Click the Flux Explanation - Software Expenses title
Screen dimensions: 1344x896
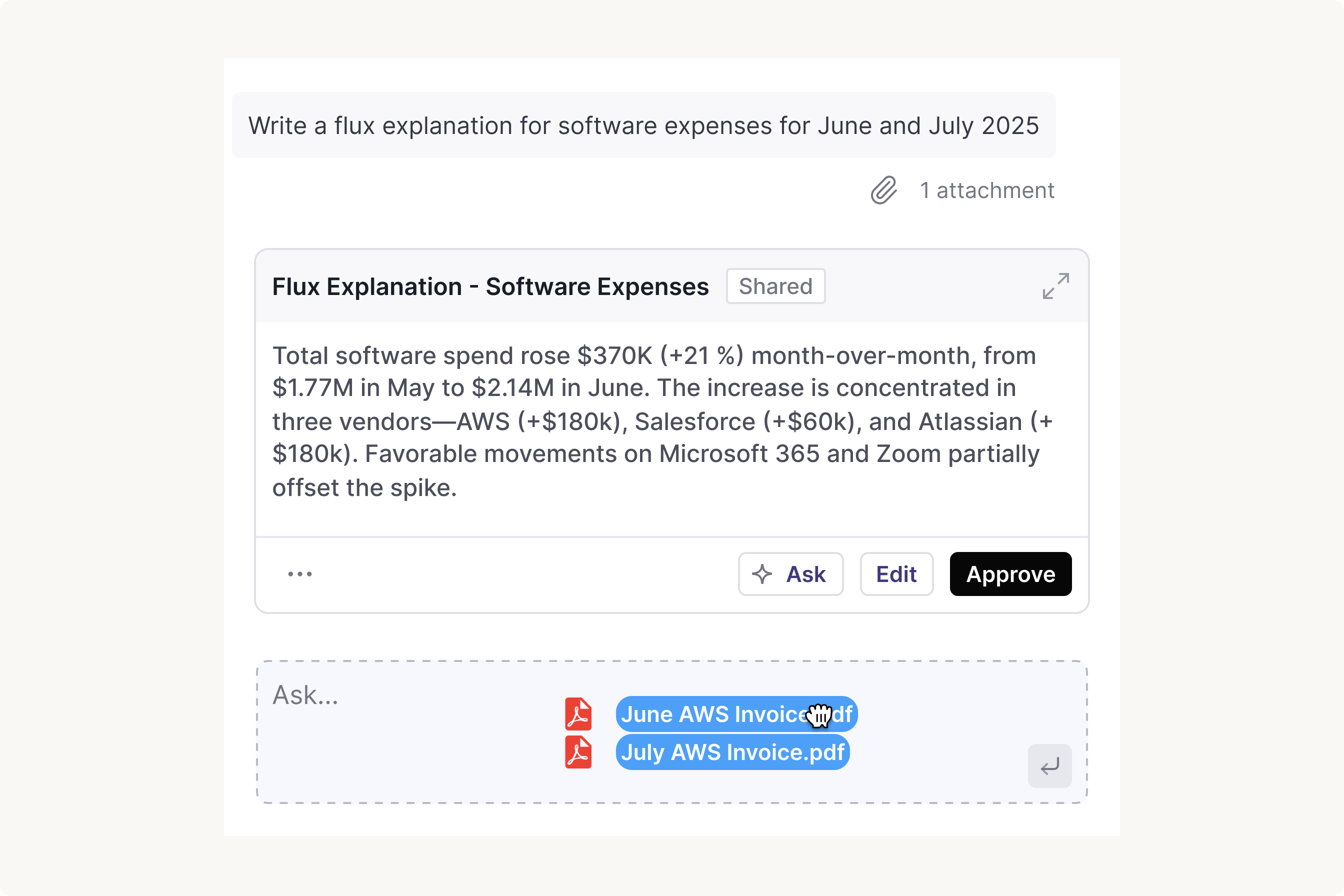pyautogui.click(x=490, y=286)
